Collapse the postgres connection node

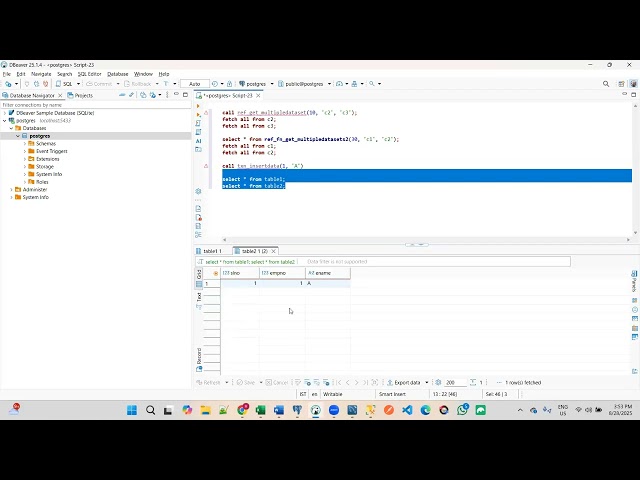pos(4,120)
